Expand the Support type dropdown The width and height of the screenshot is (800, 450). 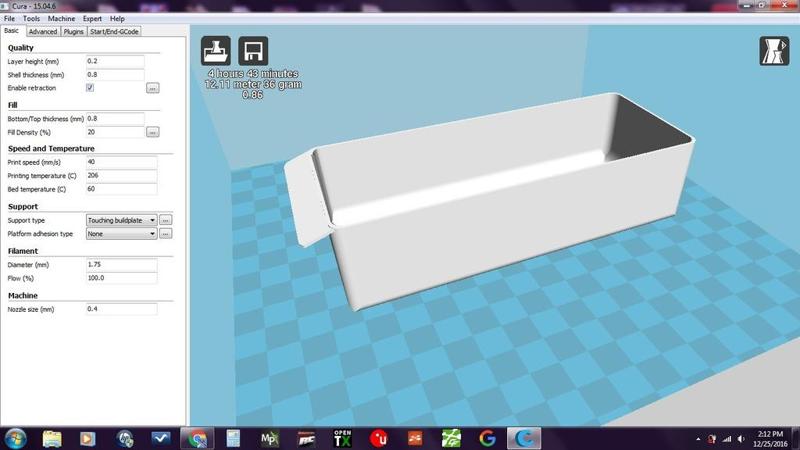[121, 220]
